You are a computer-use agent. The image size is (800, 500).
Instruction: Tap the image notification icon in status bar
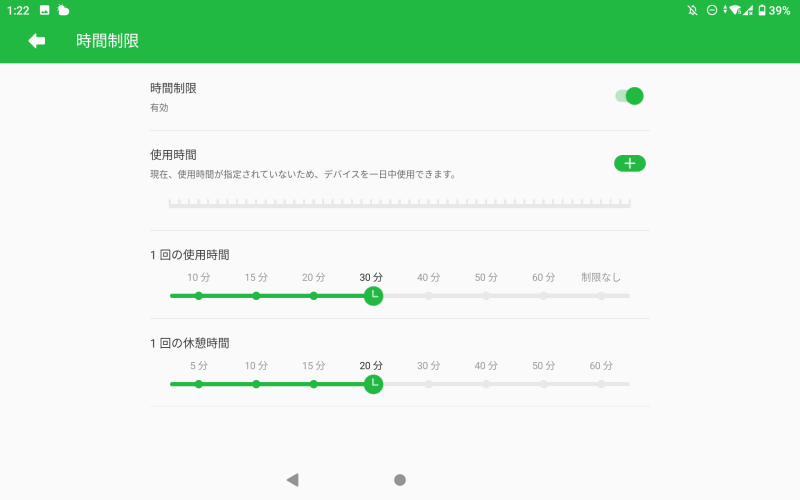pos(44,10)
